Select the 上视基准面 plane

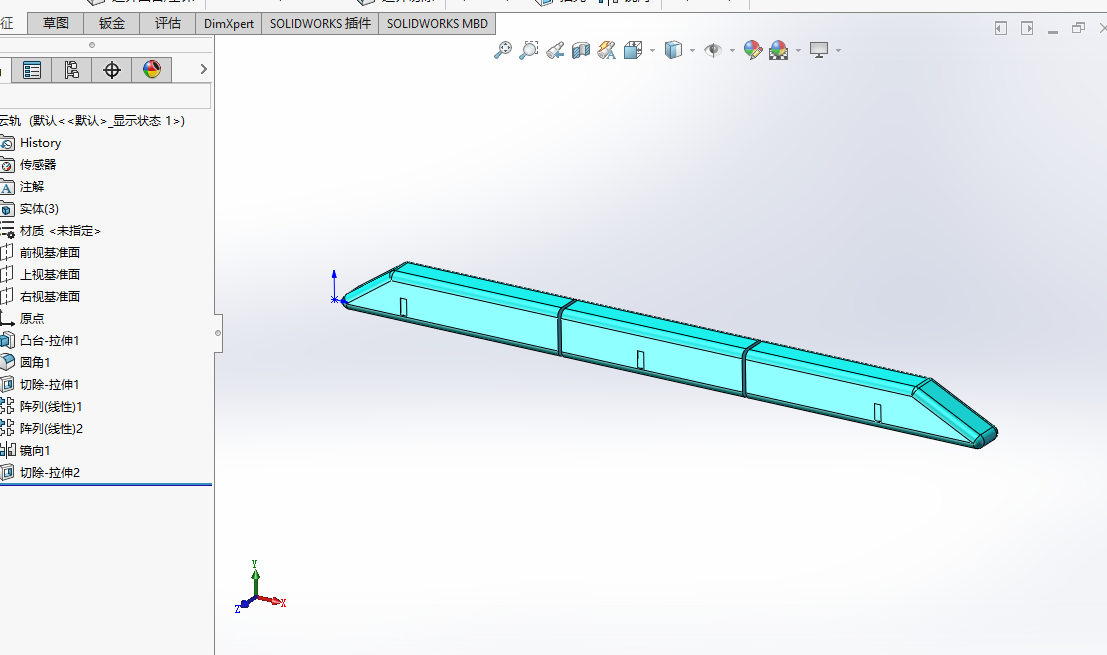tap(49, 275)
